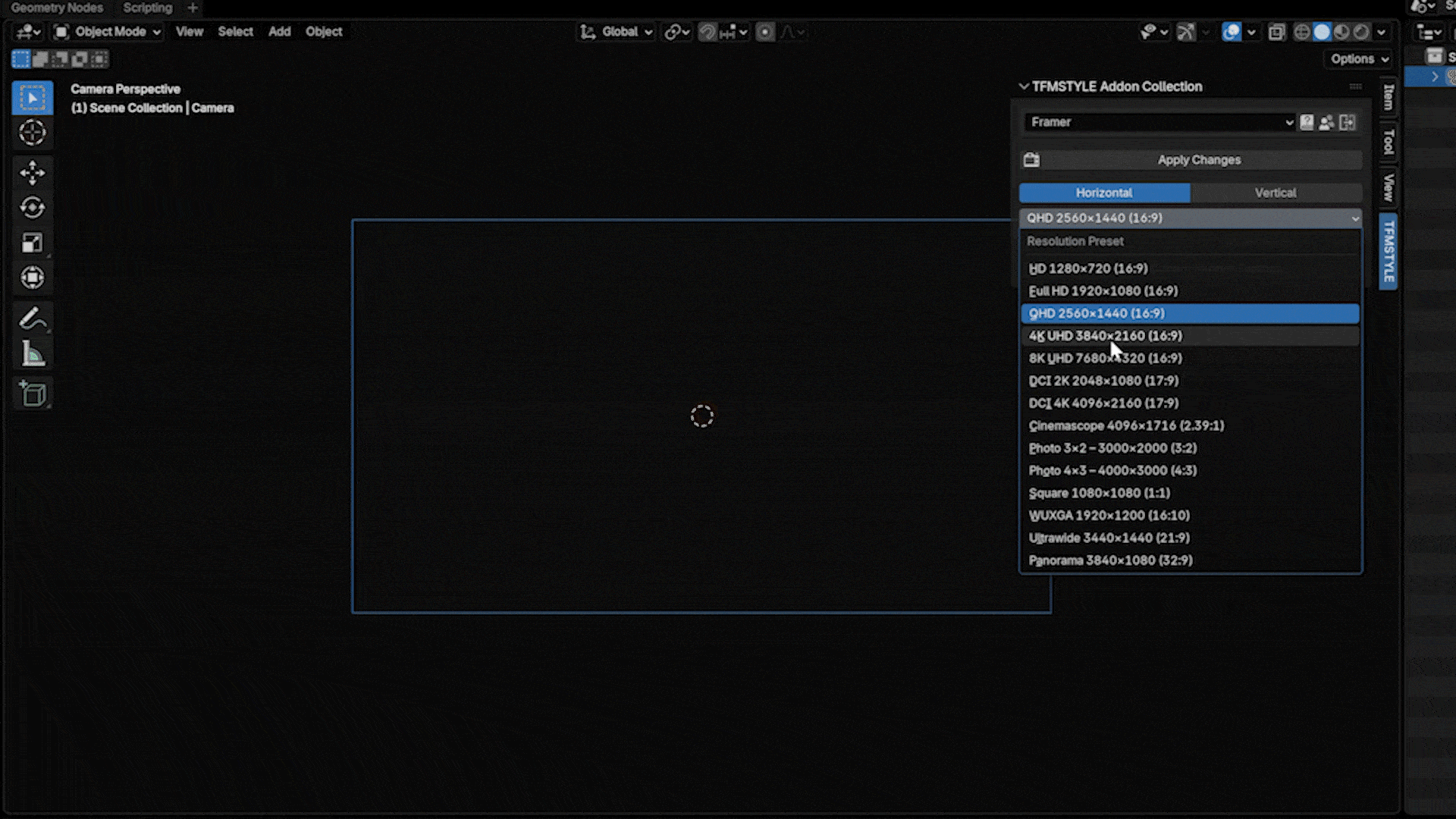The width and height of the screenshot is (1456, 819).
Task: Select the Transform tool
Action: (x=32, y=278)
